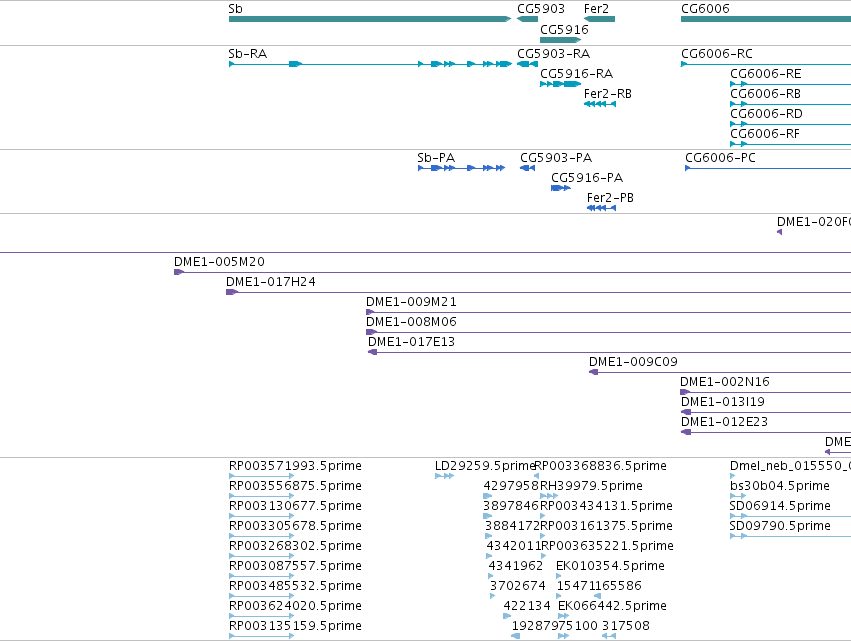Select the Fer2-RB transcript
Screen dimensions: 851x641
pyautogui.click(x=600, y=104)
